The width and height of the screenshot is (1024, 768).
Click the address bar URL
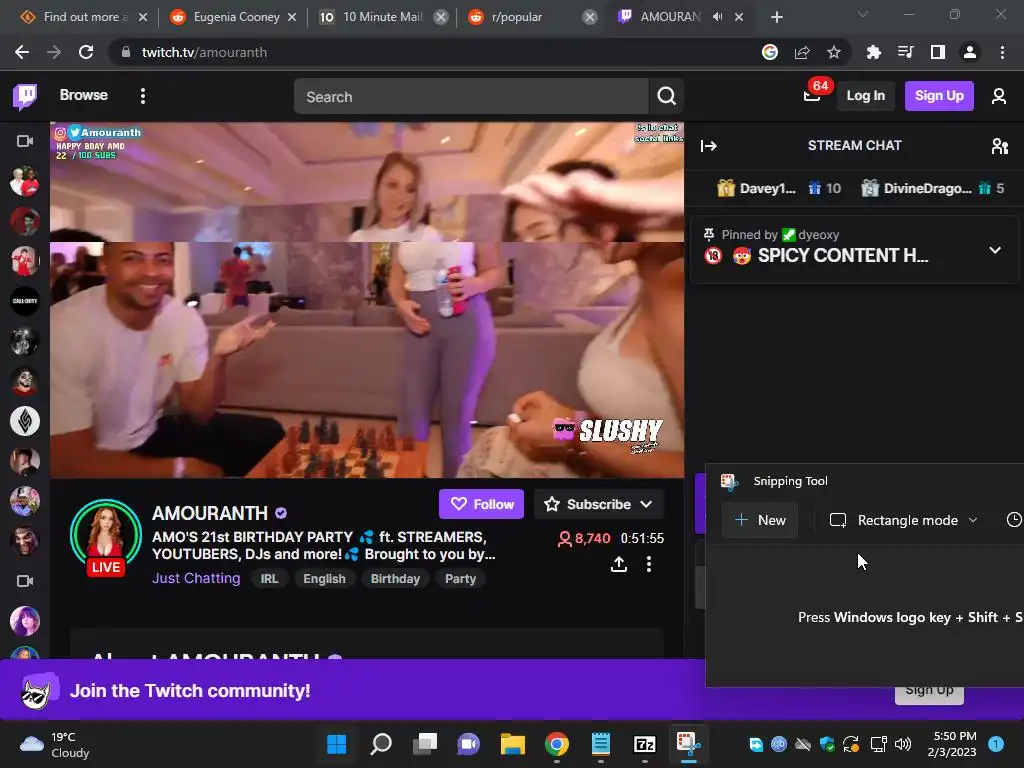coord(204,52)
